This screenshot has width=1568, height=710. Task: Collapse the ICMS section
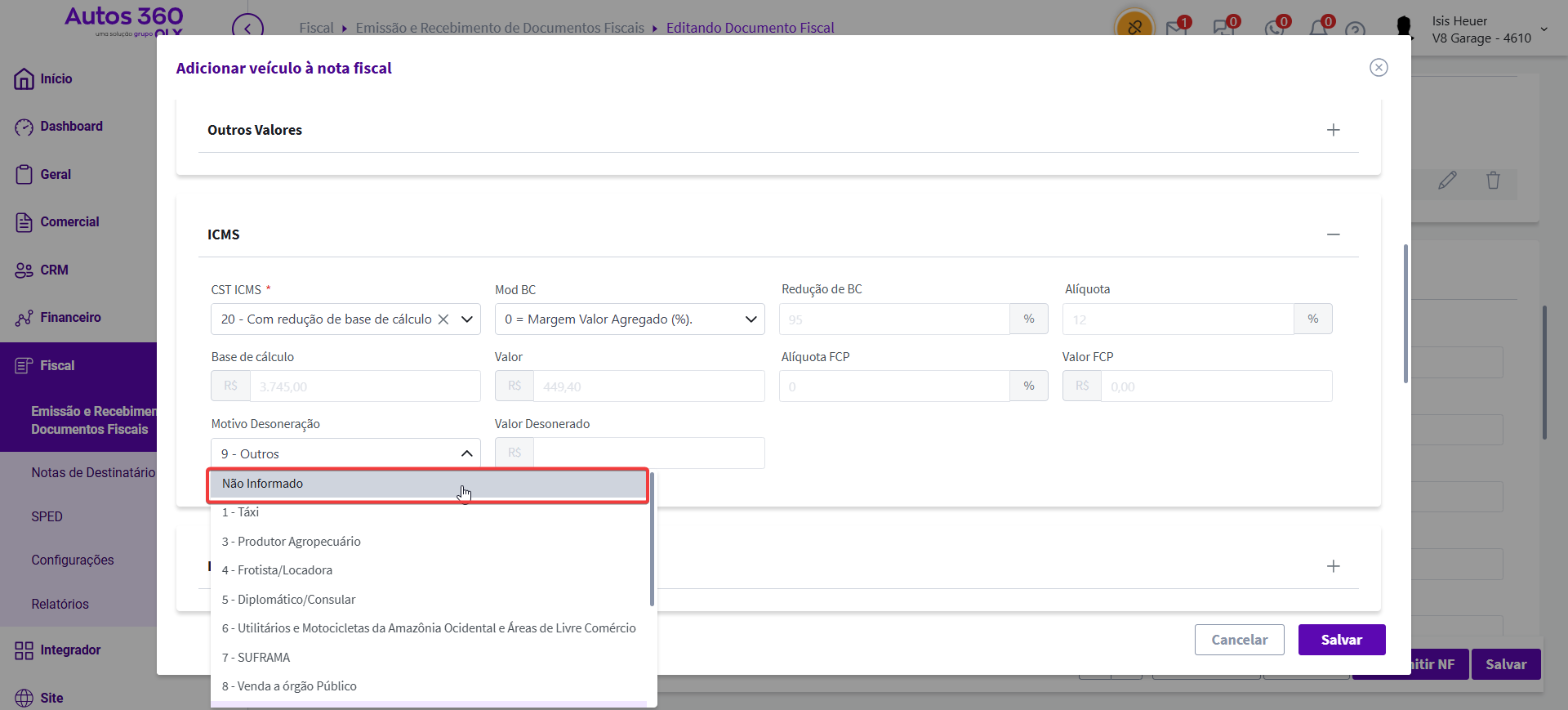click(x=1333, y=234)
